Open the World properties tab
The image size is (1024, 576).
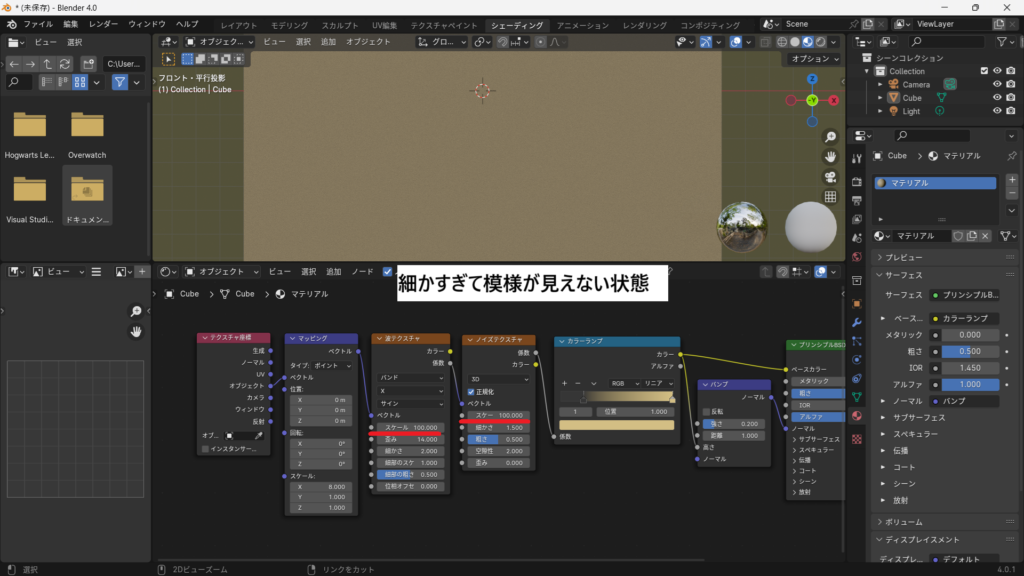[x=857, y=257]
